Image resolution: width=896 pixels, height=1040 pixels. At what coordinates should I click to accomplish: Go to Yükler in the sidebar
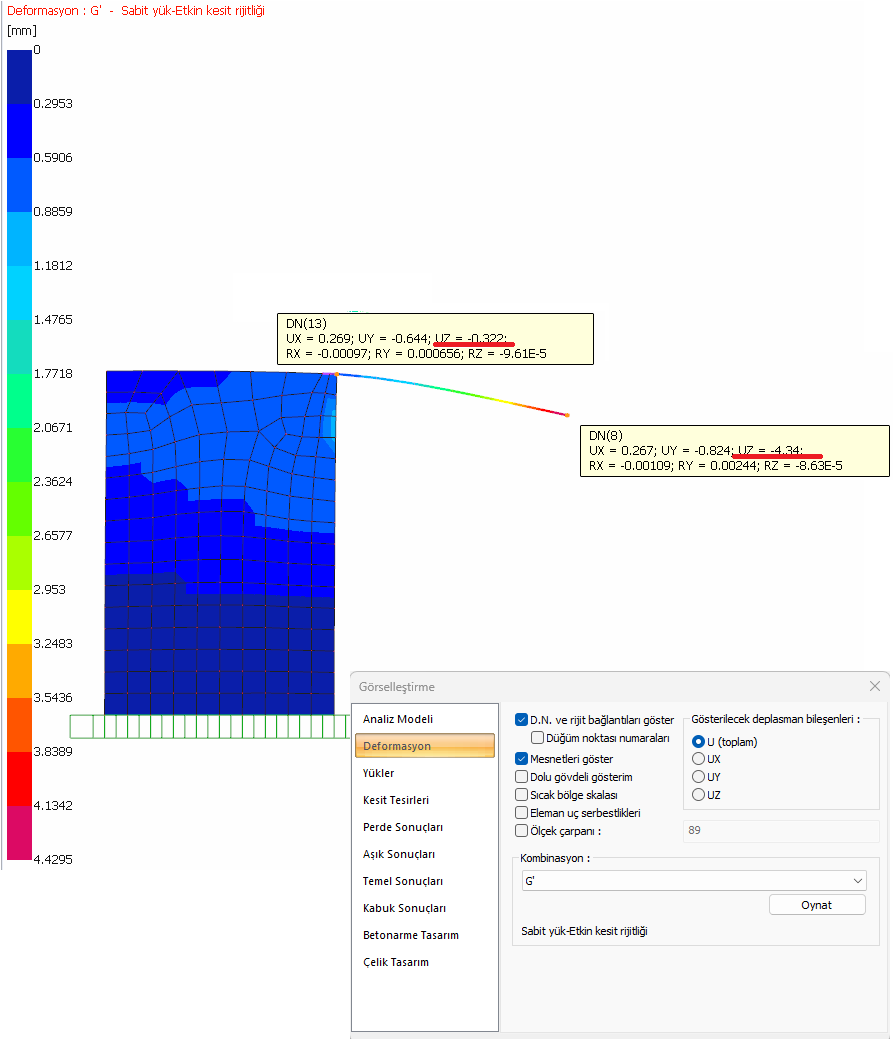tap(379, 773)
